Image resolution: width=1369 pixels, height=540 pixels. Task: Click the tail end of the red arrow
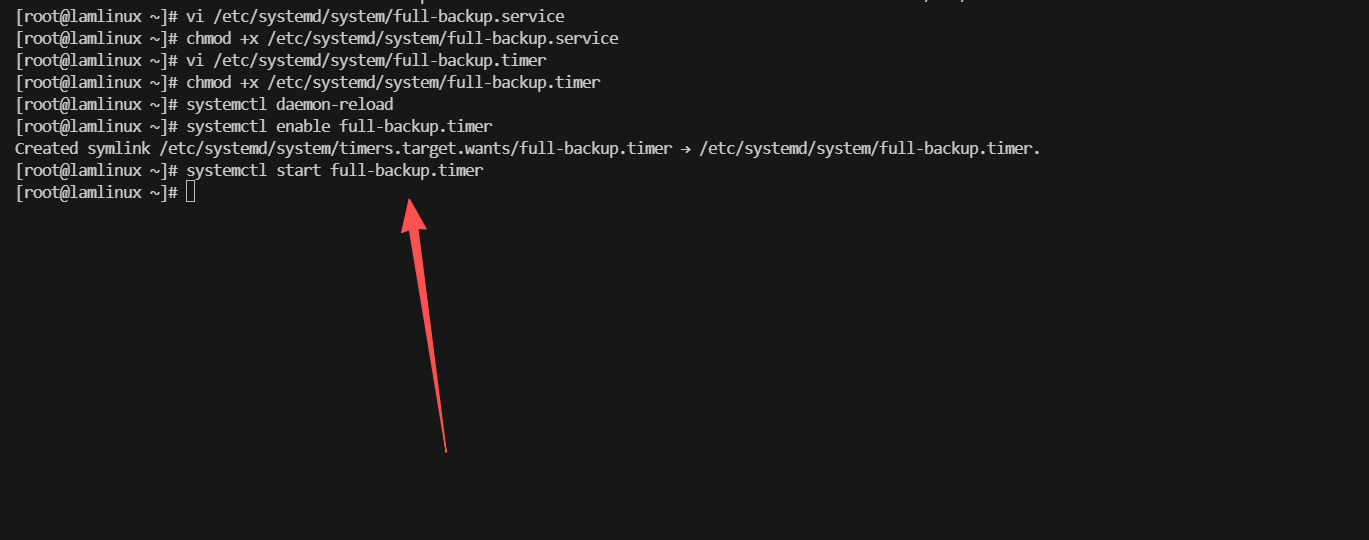click(445, 450)
